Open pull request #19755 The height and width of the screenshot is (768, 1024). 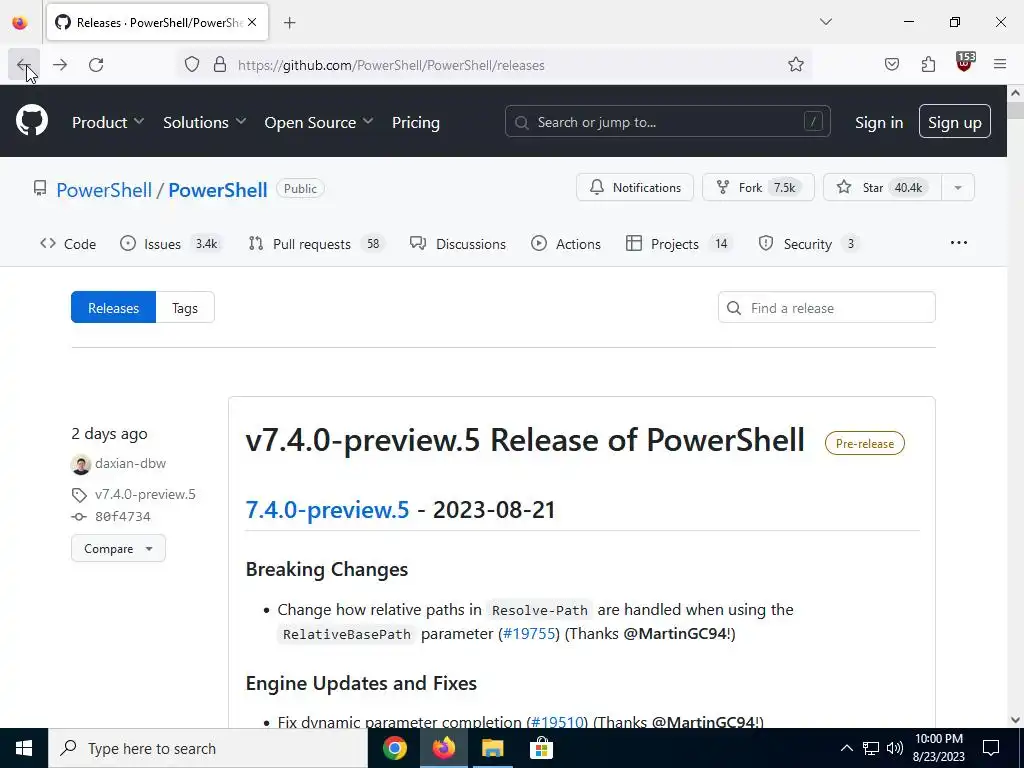point(529,633)
